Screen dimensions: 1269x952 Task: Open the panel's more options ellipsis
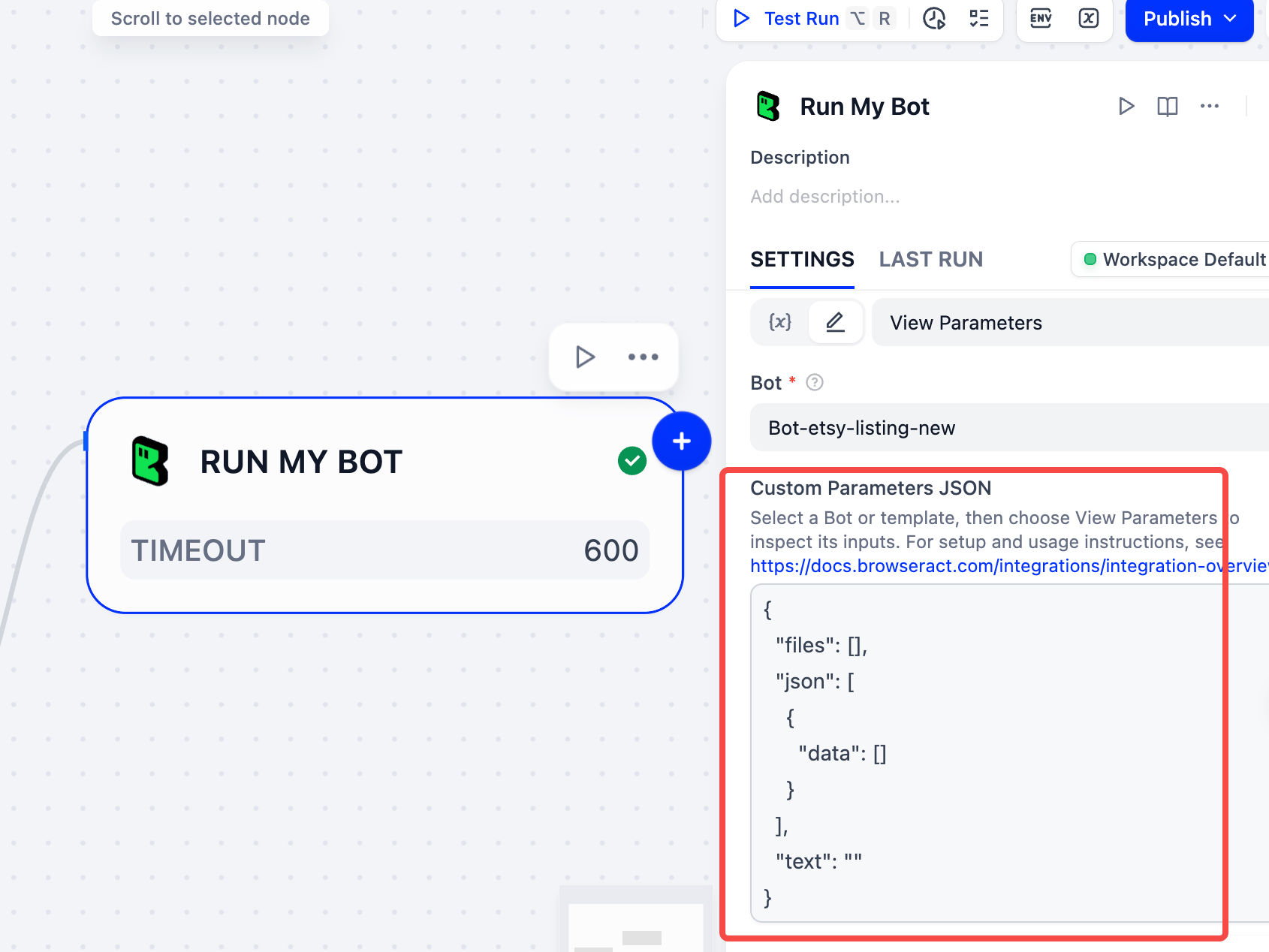[1210, 107]
